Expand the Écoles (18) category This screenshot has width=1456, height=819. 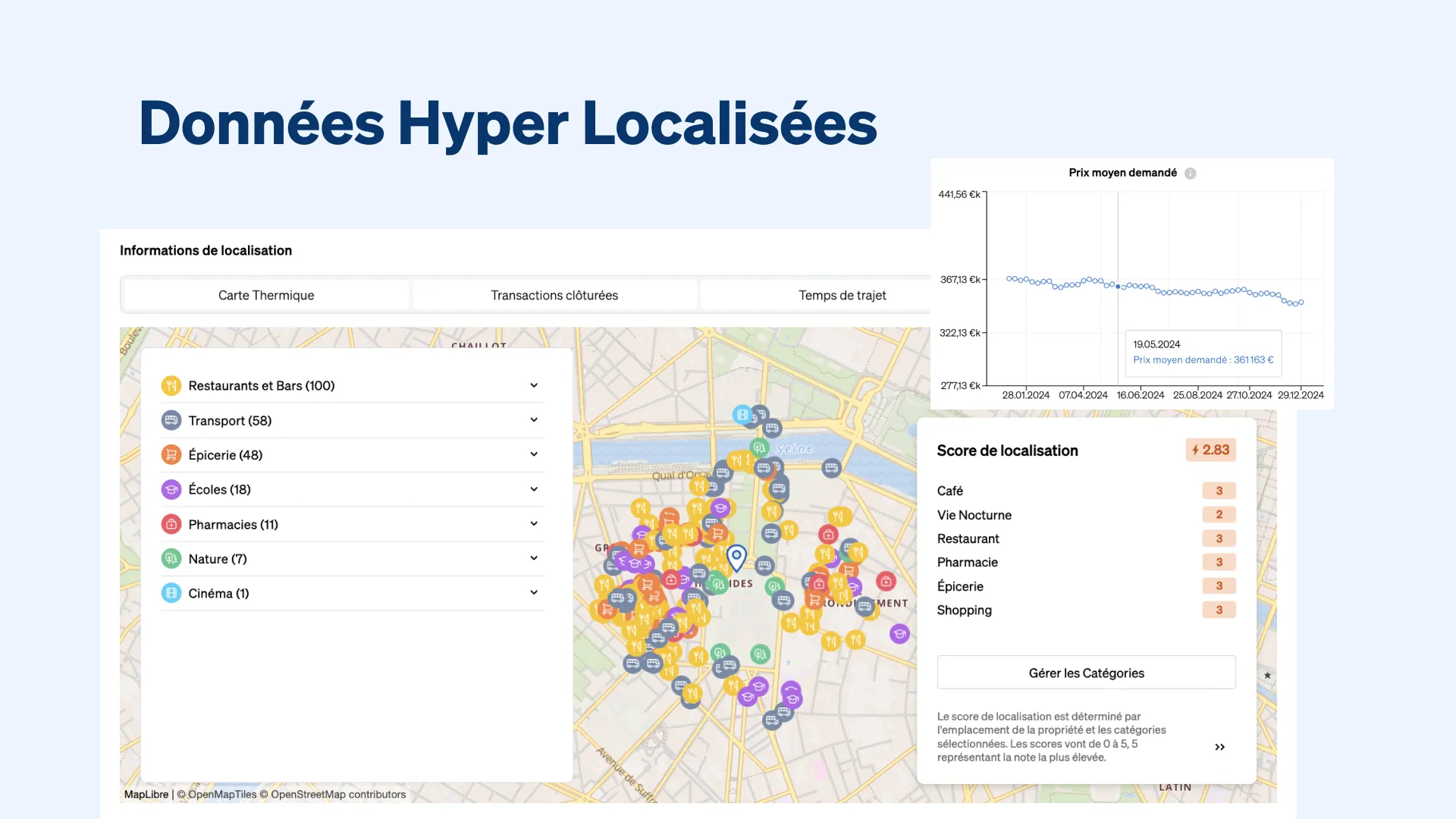534,489
